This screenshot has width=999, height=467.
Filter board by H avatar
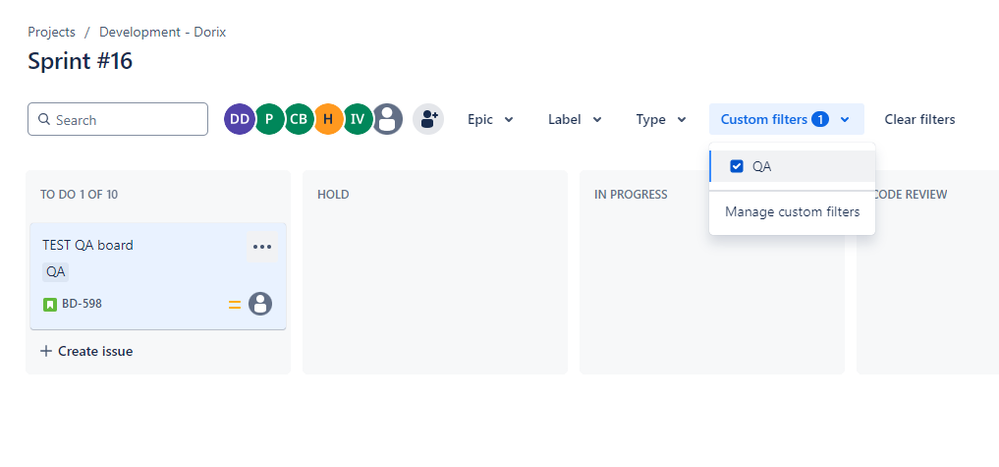[x=328, y=119]
